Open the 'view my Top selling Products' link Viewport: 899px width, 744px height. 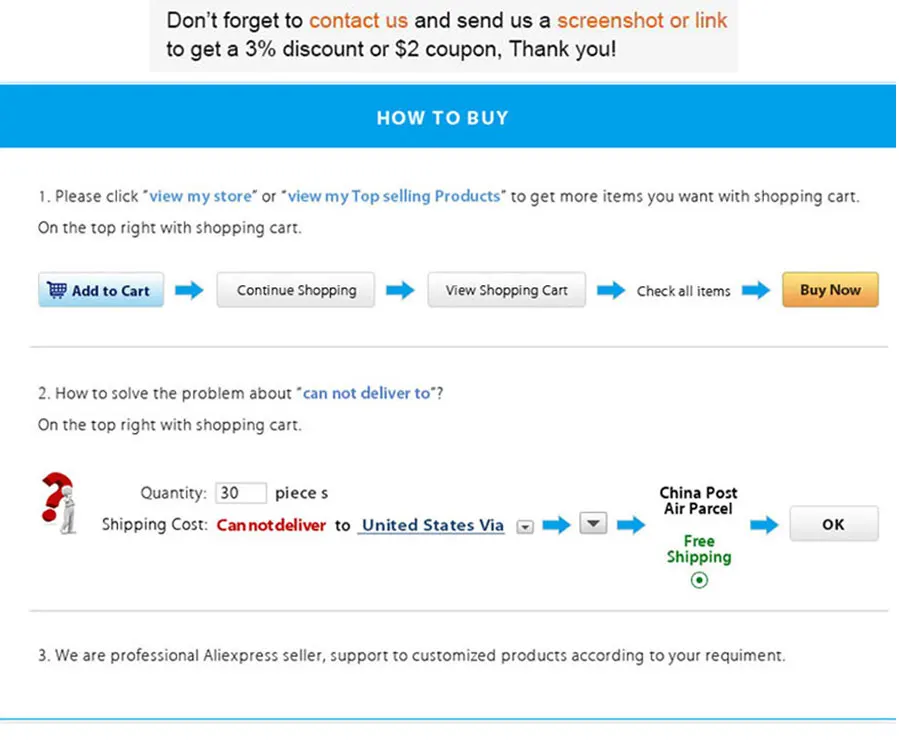point(394,197)
